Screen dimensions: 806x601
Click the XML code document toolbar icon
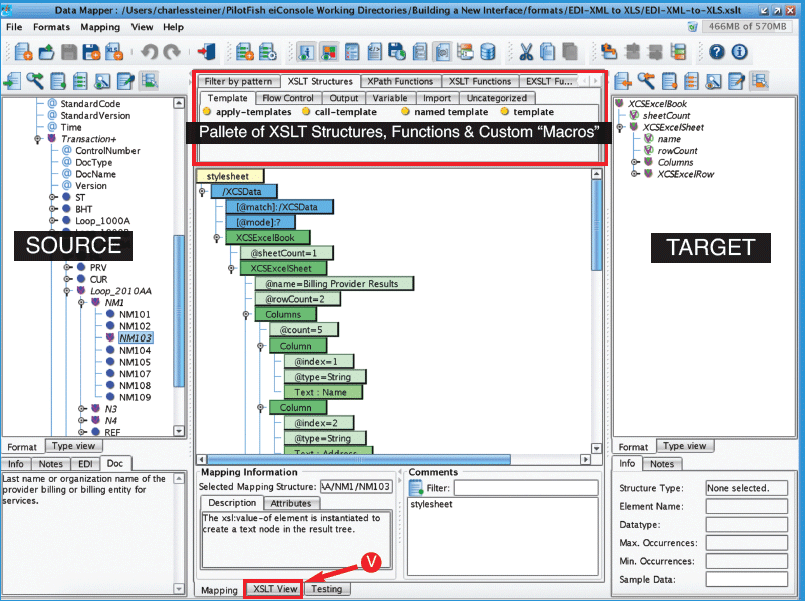374,52
